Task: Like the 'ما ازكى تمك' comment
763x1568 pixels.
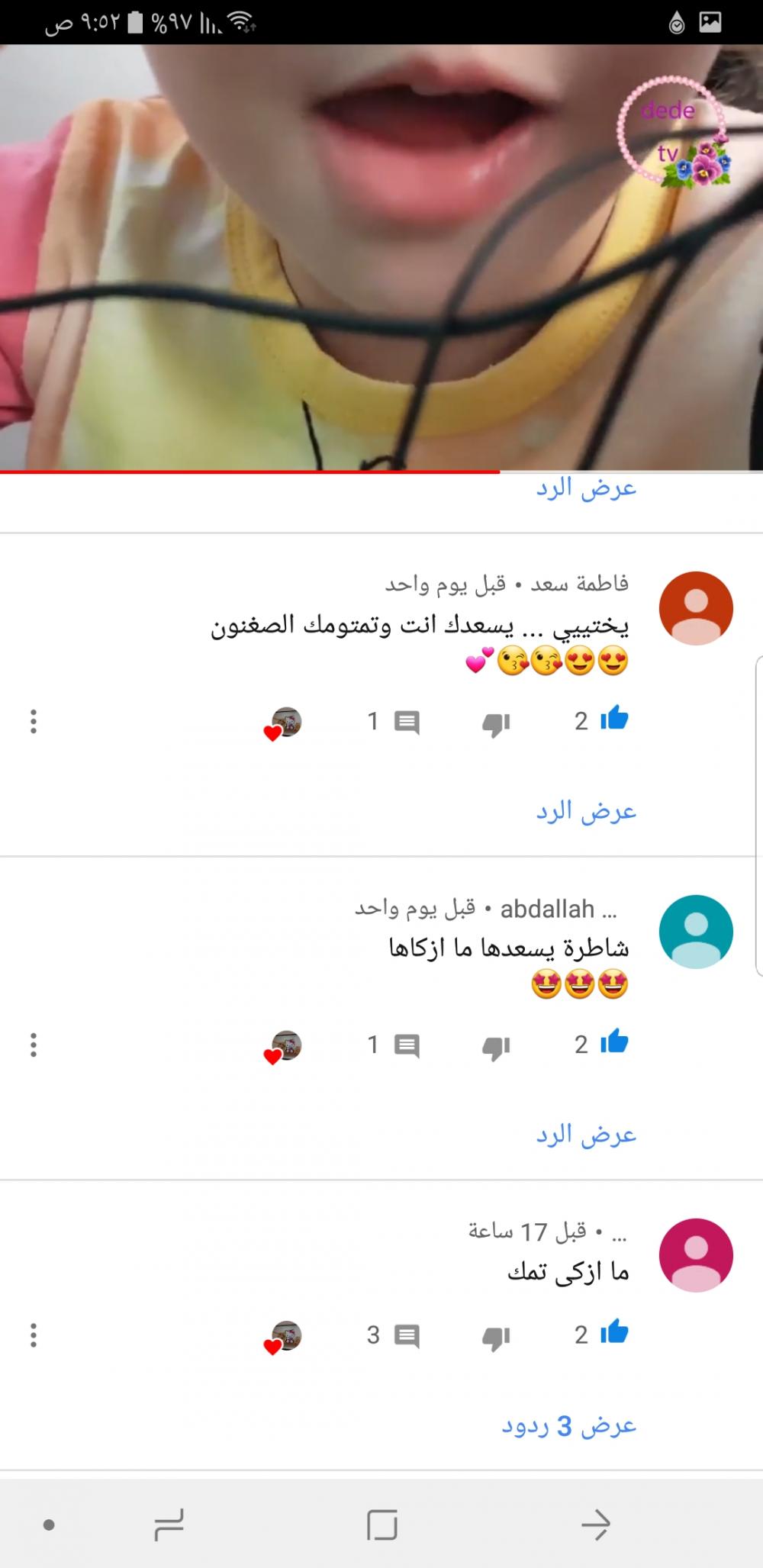Action: (614, 1333)
